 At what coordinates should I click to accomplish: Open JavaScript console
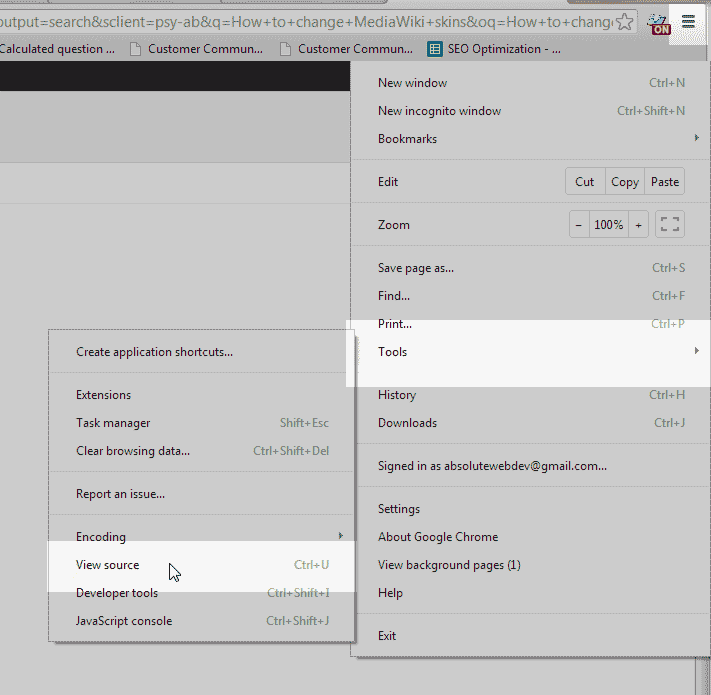tap(201, 621)
